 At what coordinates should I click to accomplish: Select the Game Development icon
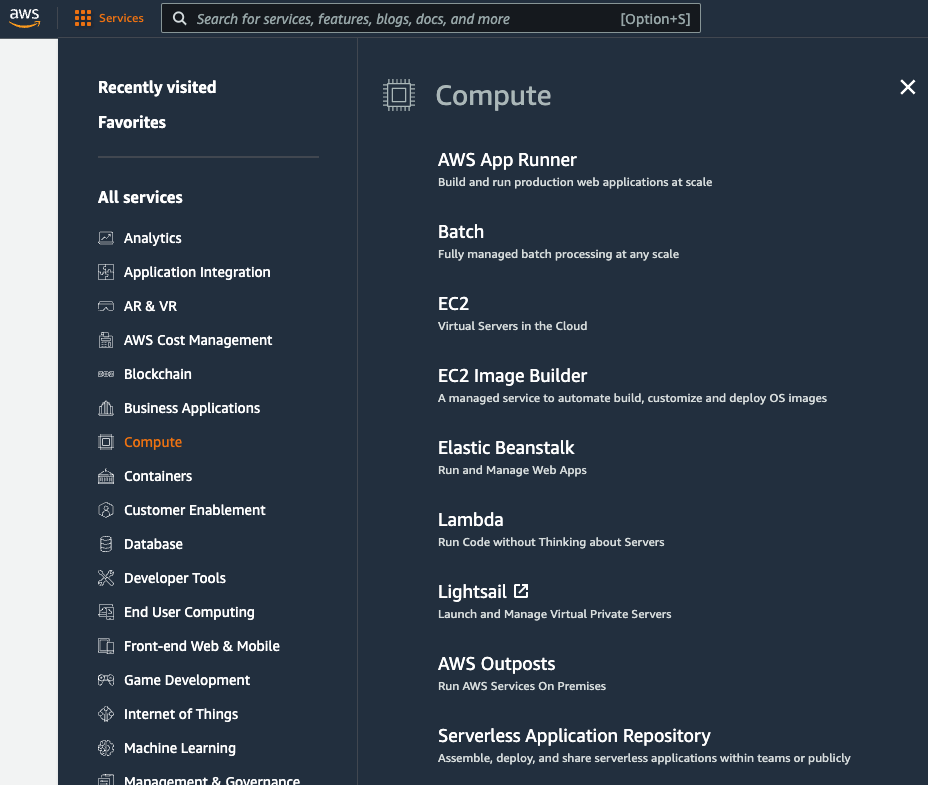point(106,680)
